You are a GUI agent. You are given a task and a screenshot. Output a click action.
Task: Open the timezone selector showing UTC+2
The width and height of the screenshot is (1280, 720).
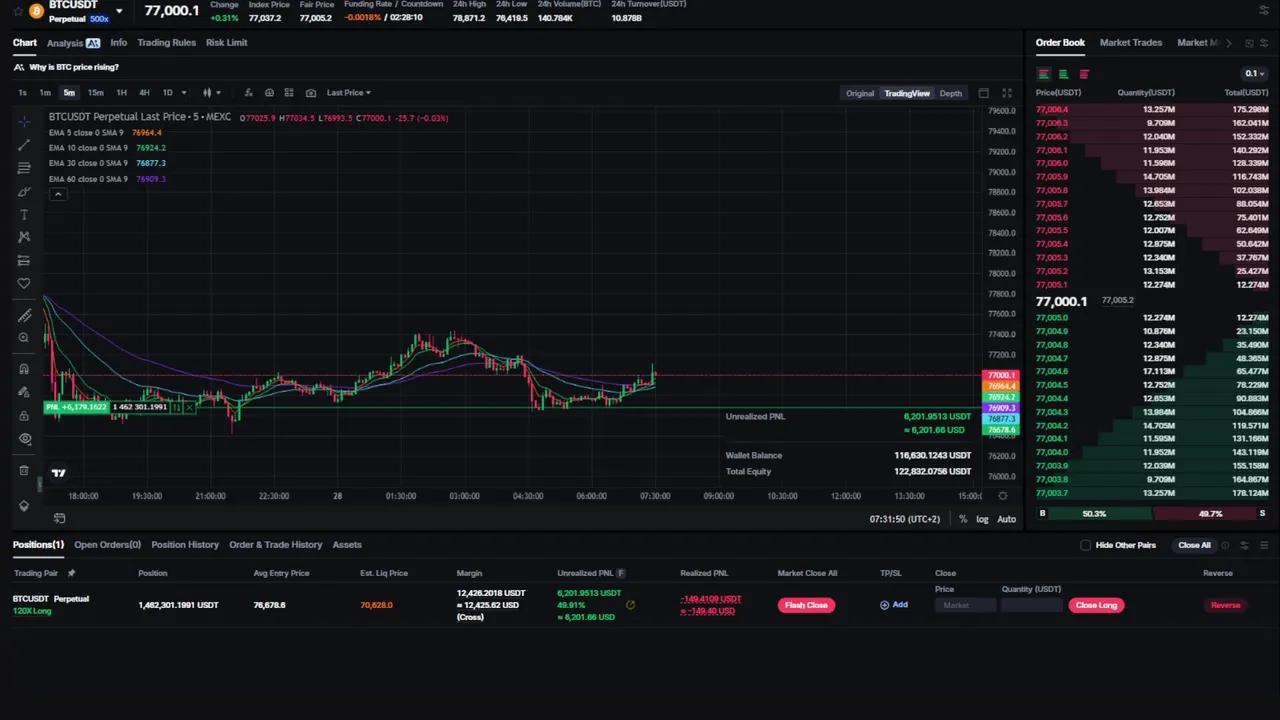pos(905,519)
